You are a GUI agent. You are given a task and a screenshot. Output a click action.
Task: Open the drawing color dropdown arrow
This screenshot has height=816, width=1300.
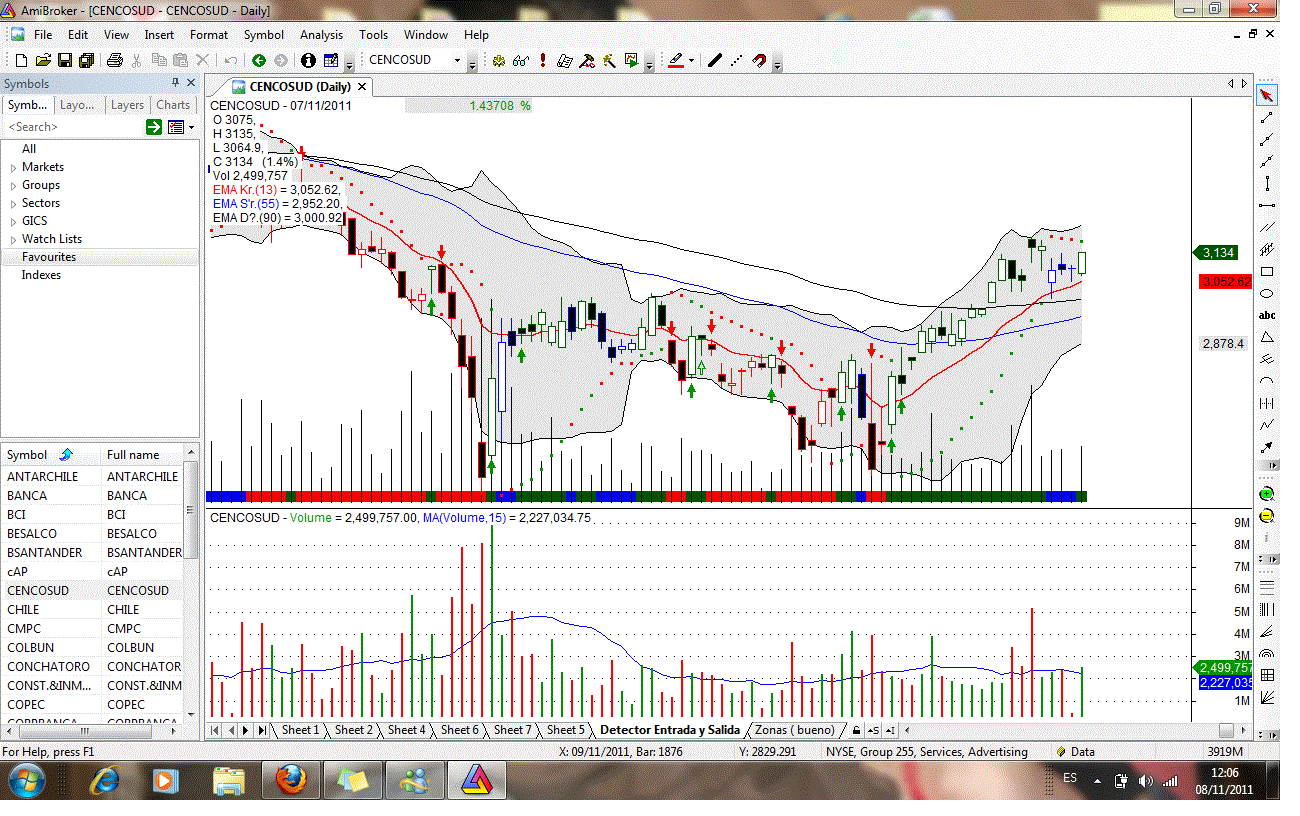click(691, 61)
